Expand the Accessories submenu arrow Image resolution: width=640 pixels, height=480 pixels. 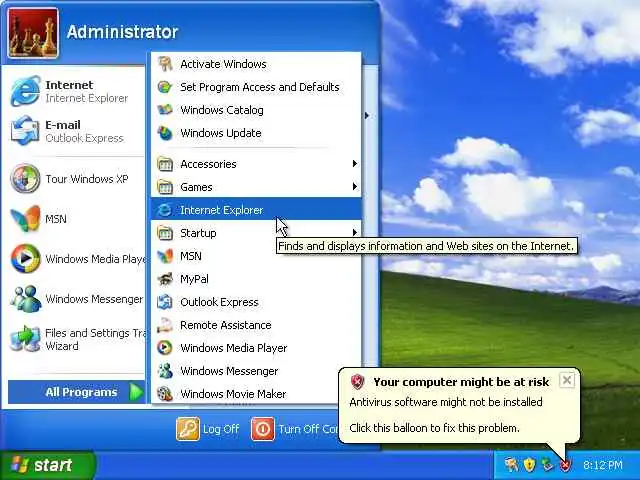(355, 164)
